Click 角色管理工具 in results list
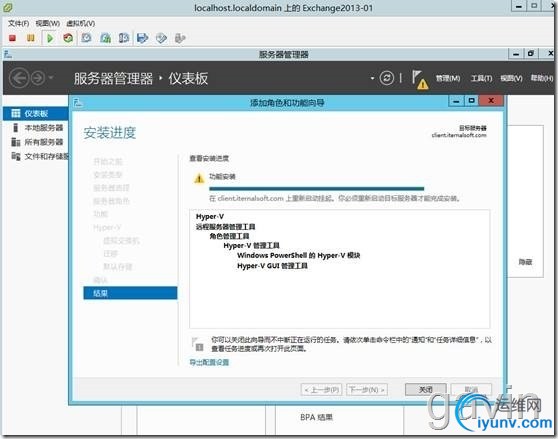Viewport: 558px width, 439px height. (229, 236)
